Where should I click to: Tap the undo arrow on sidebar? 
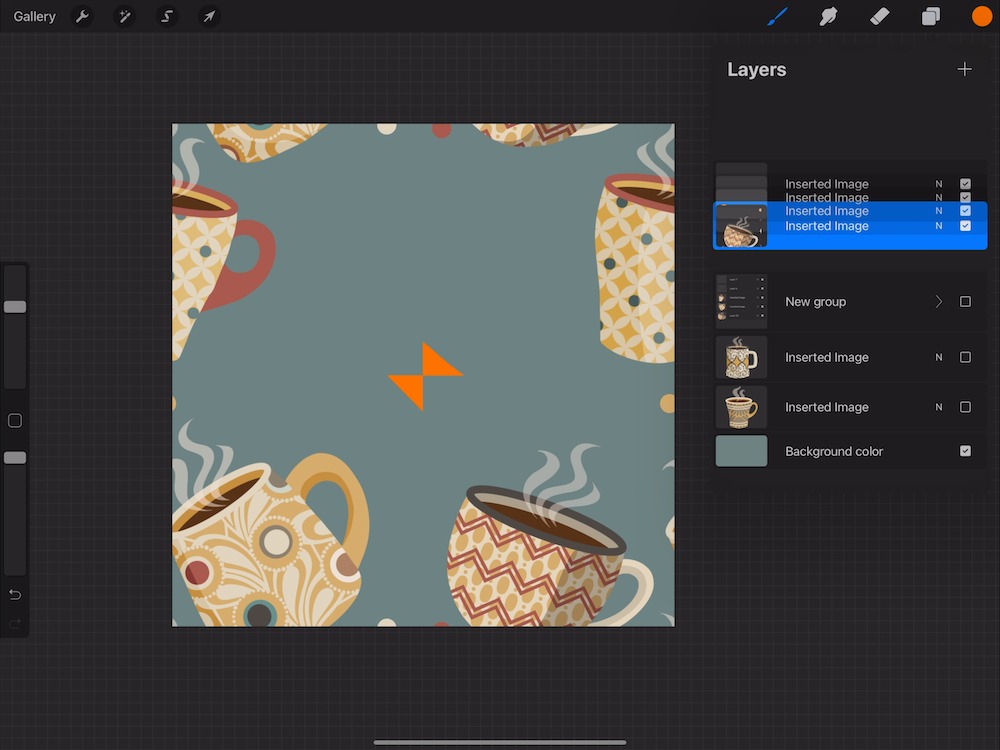pos(15,595)
